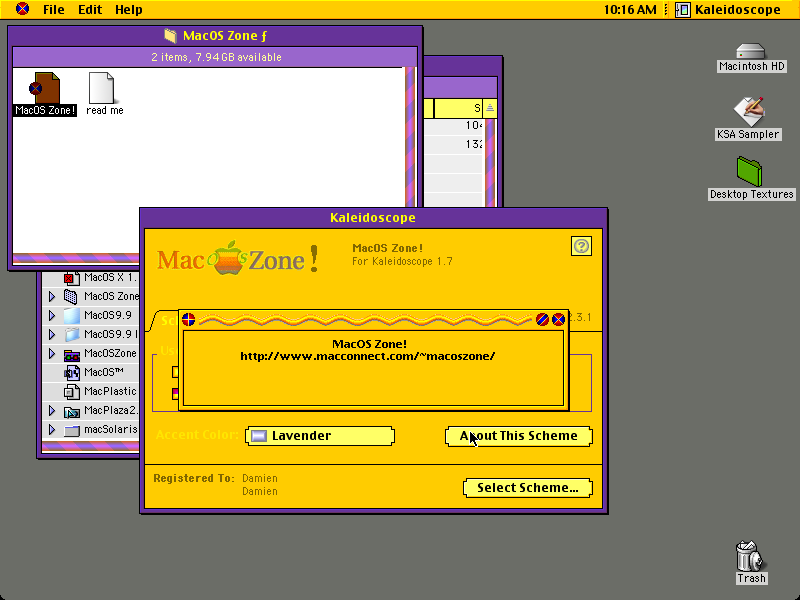Click the MacOS Zone ƒ window title bar
This screenshot has height=600, width=800.
(215, 36)
